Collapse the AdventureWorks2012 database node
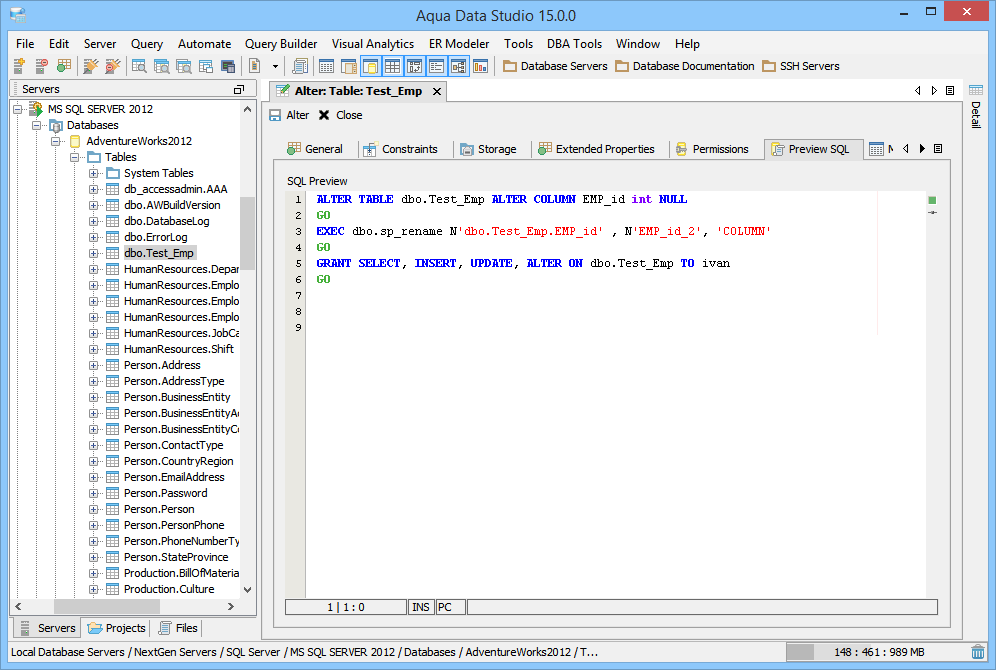This screenshot has width=996, height=670. pyautogui.click(x=57, y=141)
